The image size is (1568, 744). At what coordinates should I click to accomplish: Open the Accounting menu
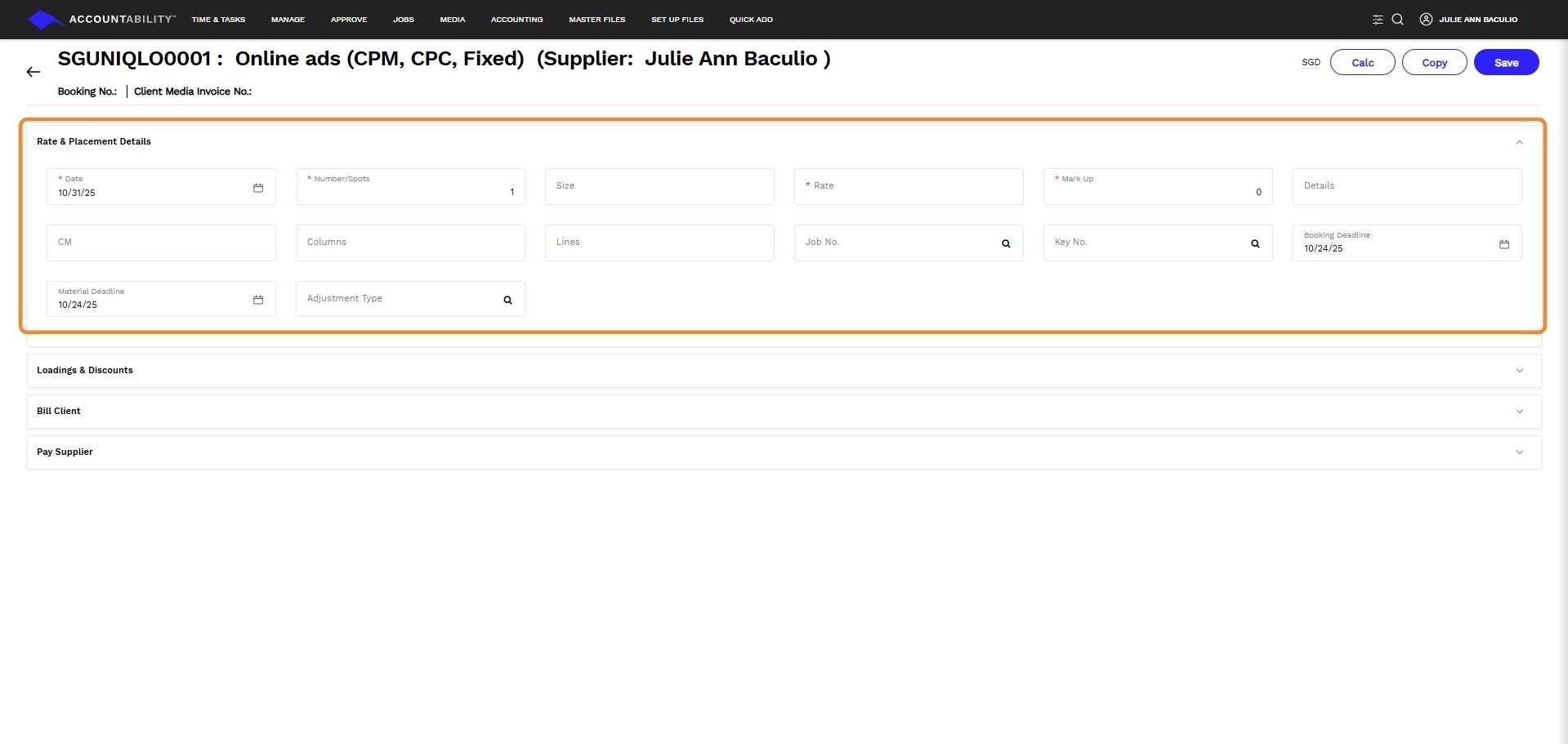click(x=516, y=20)
